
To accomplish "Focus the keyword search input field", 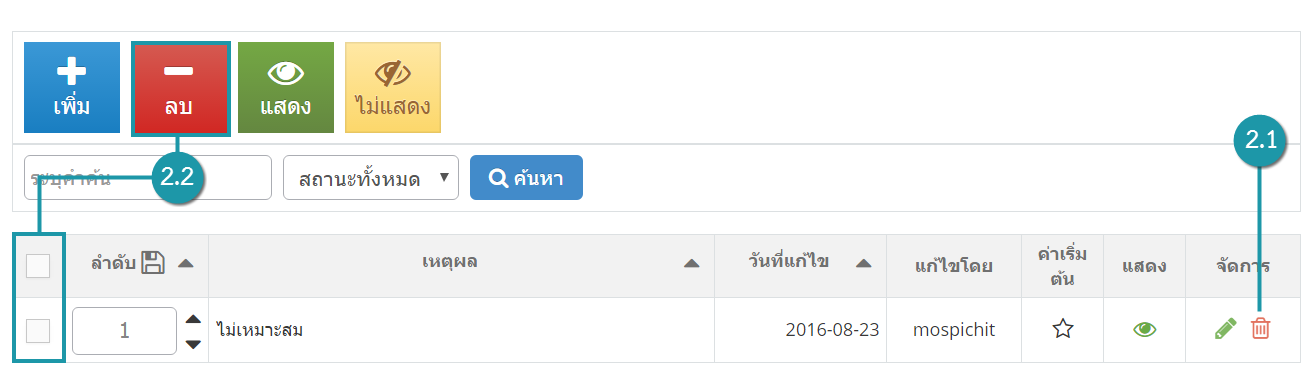I will (x=148, y=178).
